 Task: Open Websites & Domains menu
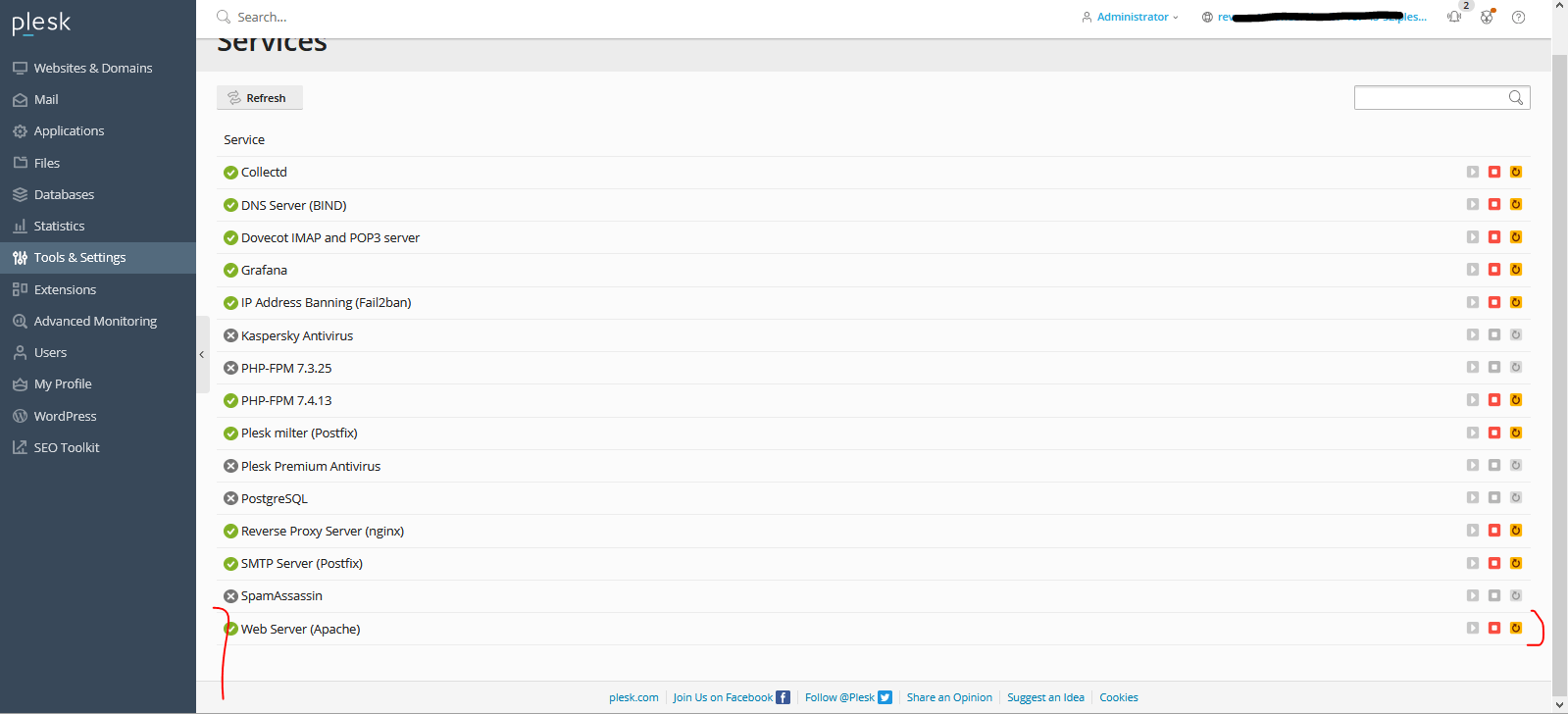(98, 68)
